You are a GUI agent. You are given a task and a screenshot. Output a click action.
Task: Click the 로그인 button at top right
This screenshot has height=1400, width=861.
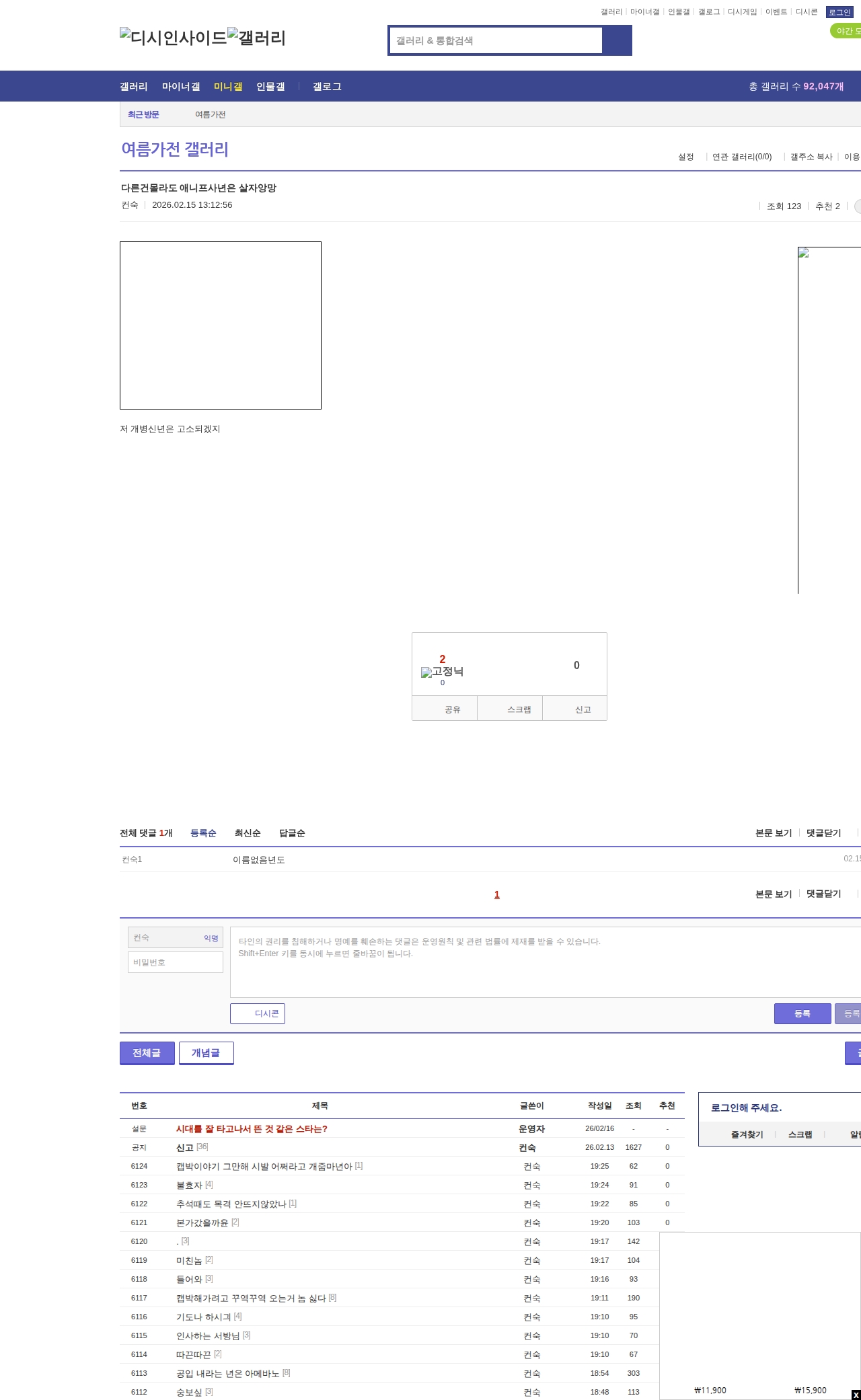click(x=839, y=12)
